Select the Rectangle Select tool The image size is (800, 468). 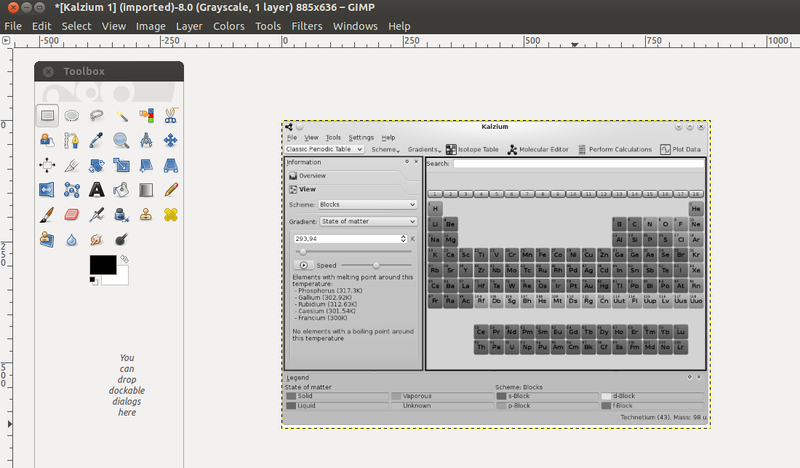(x=47, y=116)
